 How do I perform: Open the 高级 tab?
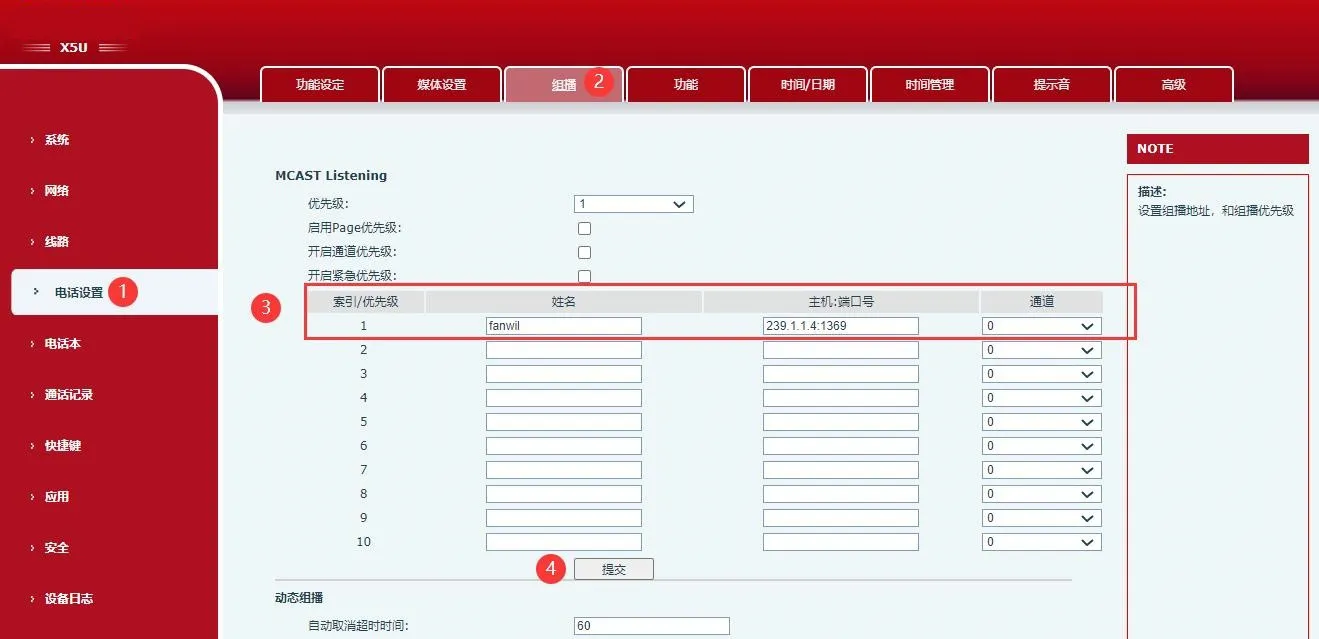point(1173,85)
